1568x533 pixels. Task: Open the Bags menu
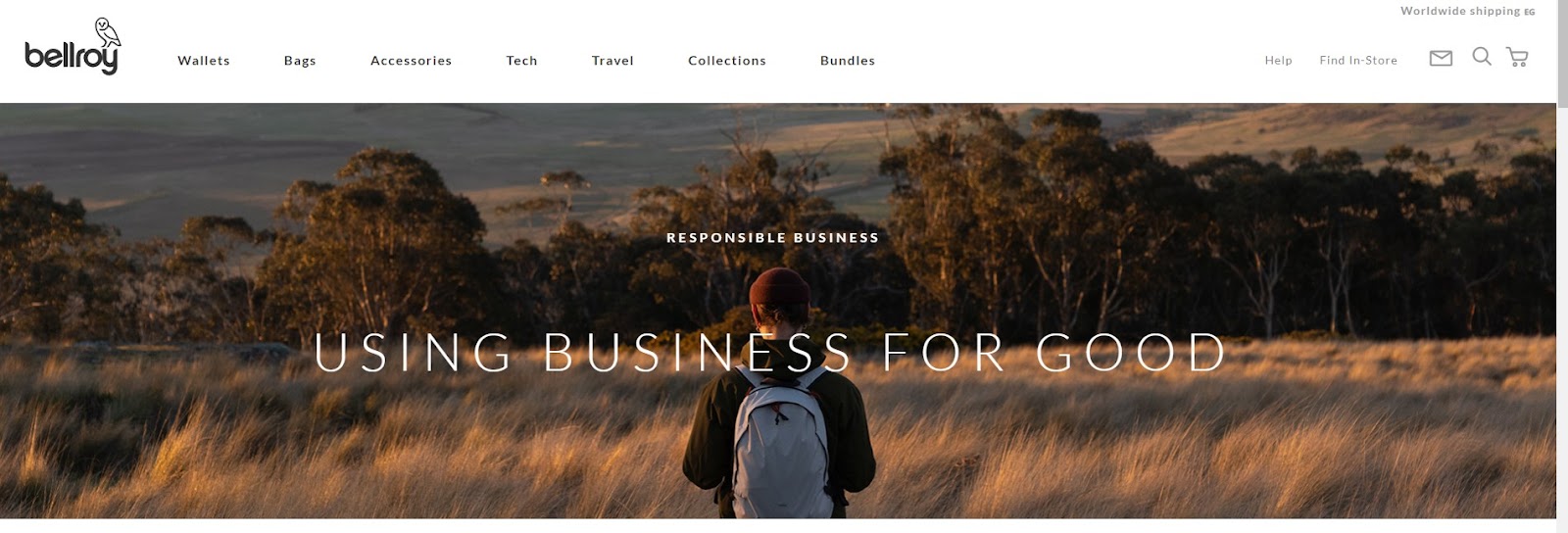click(300, 61)
